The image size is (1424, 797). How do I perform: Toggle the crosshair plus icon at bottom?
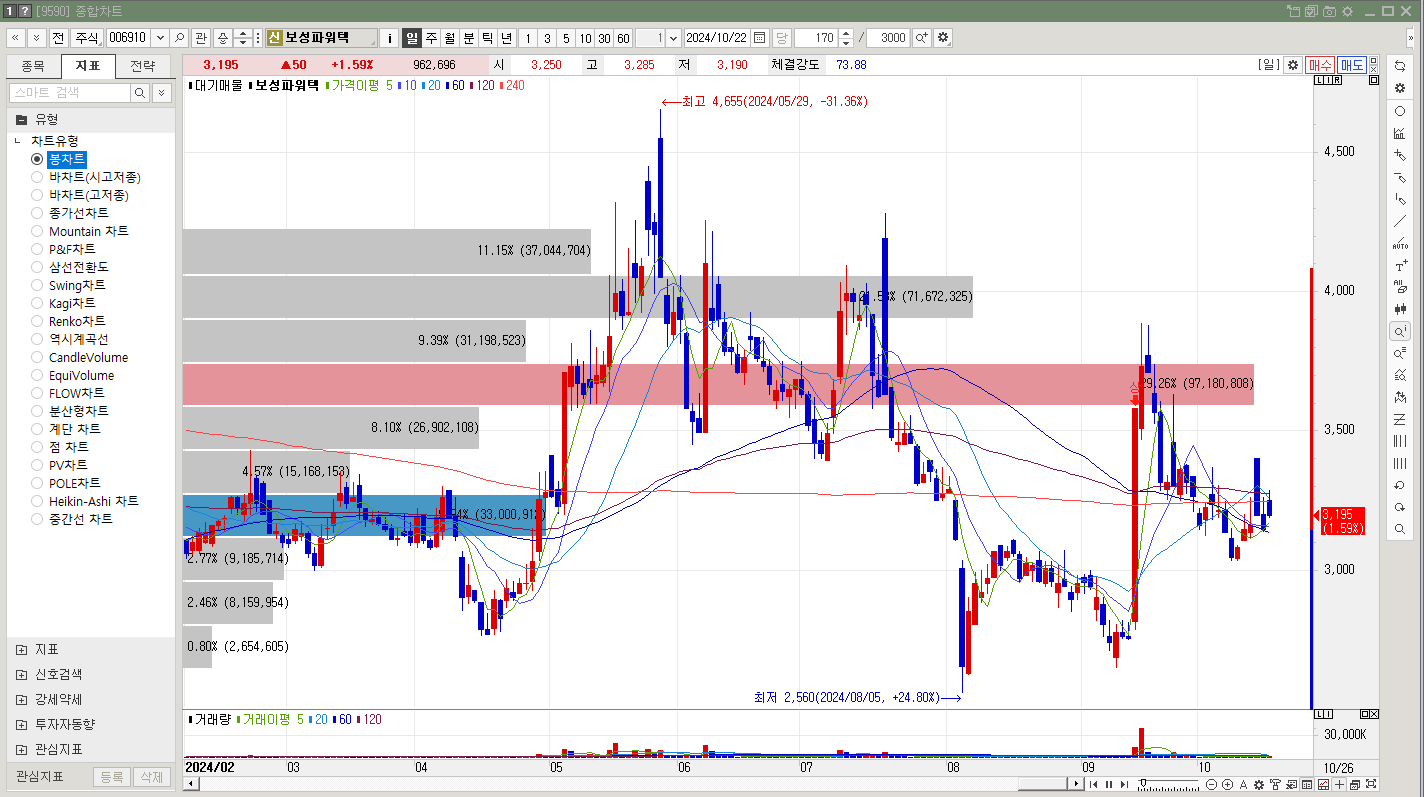point(1339,785)
